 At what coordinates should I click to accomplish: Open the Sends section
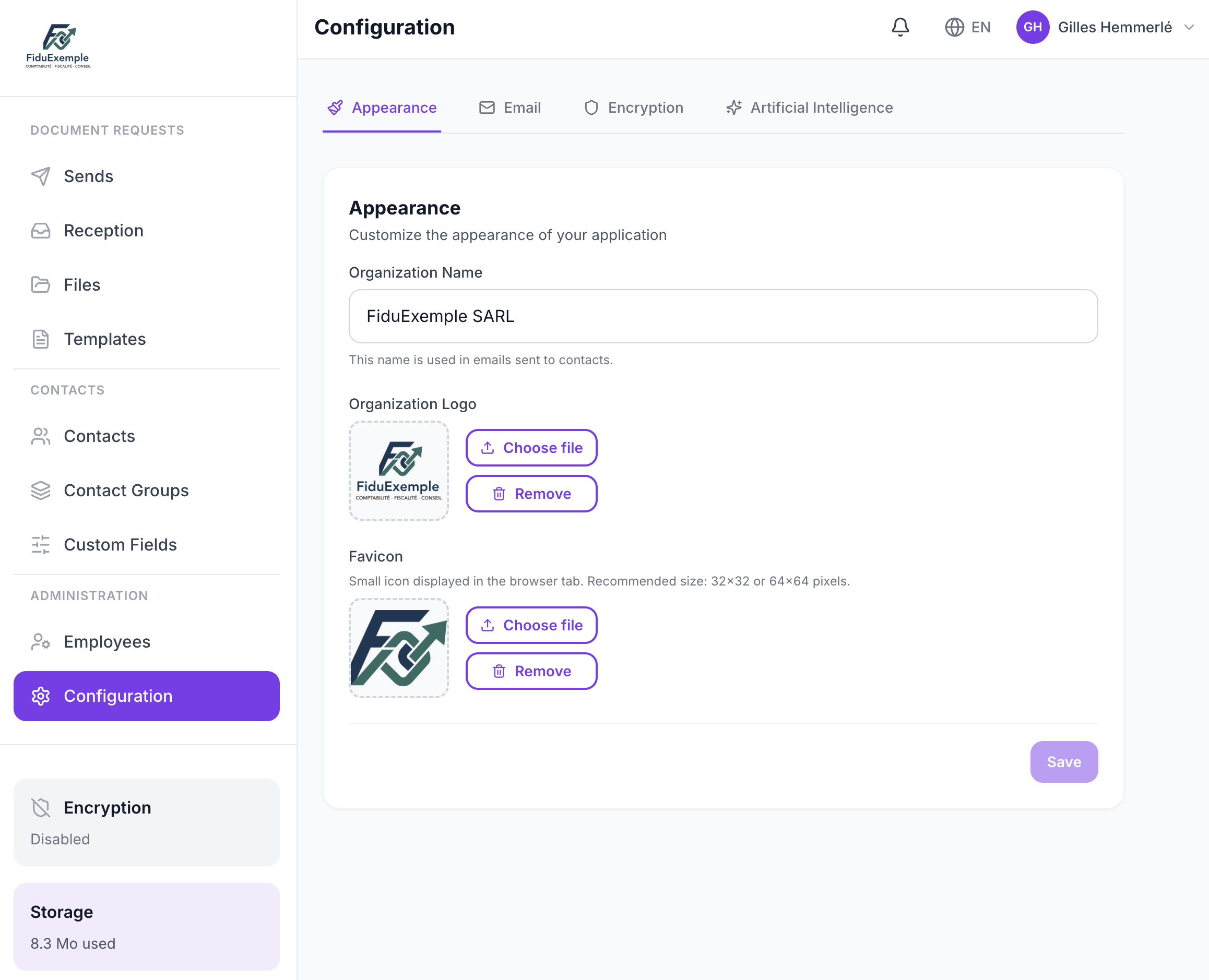(40, 176)
